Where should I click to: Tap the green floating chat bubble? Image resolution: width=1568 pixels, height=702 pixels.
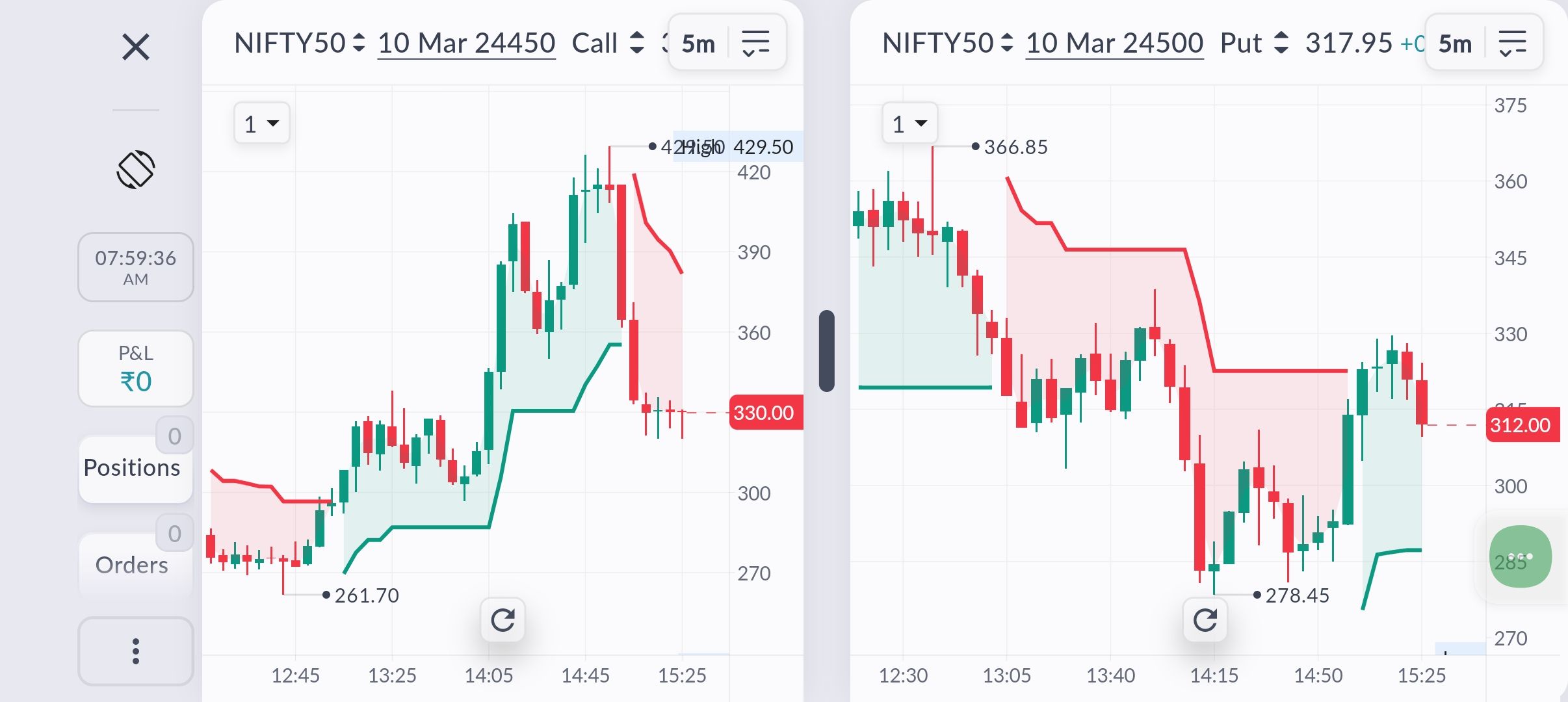1520,556
